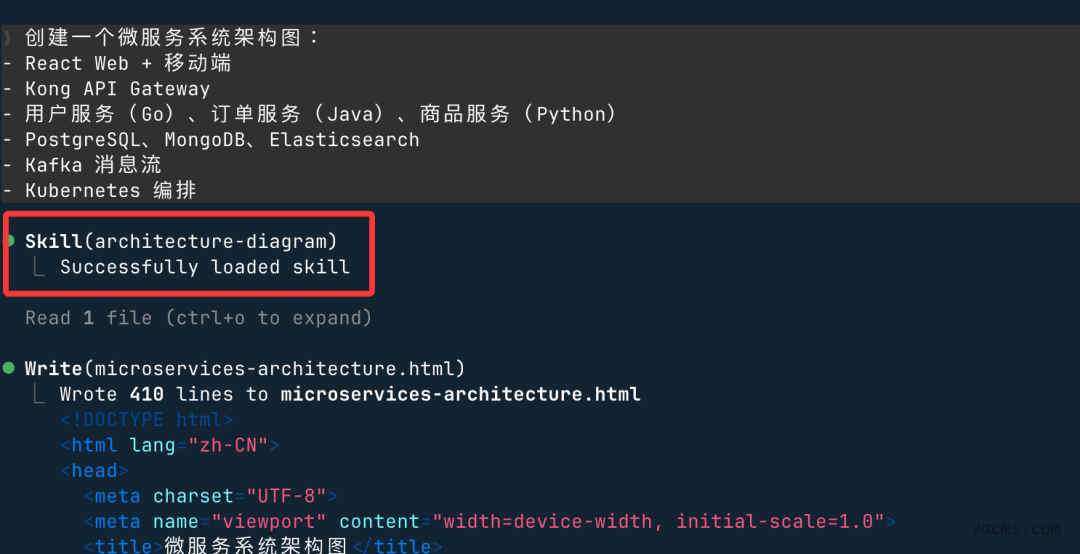The image size is (1080, 554).
Task: Click the <!DOCTYPE html> code line
Action: point(146,420)
